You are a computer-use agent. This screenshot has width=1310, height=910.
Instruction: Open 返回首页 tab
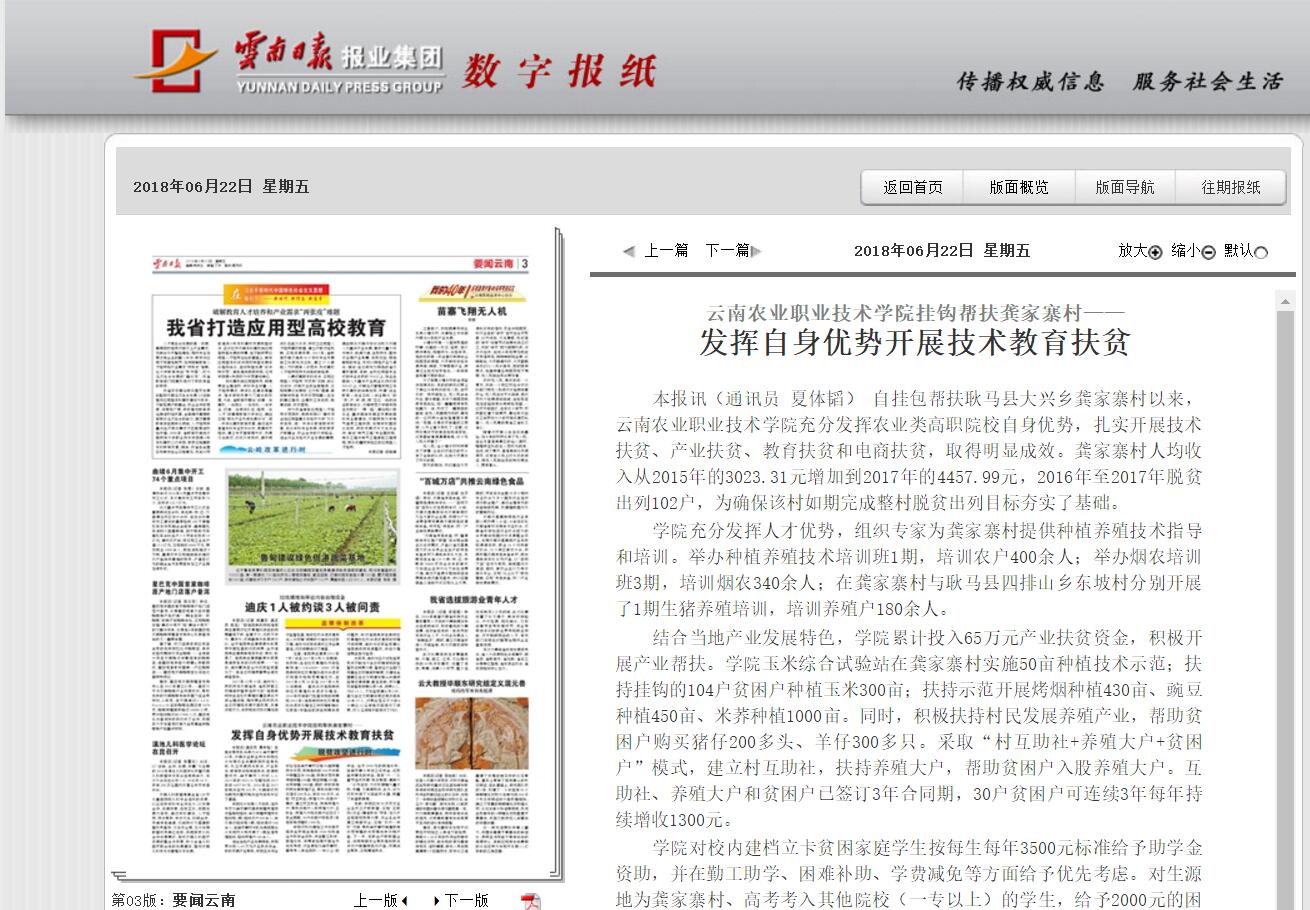(x=912, y=187)
